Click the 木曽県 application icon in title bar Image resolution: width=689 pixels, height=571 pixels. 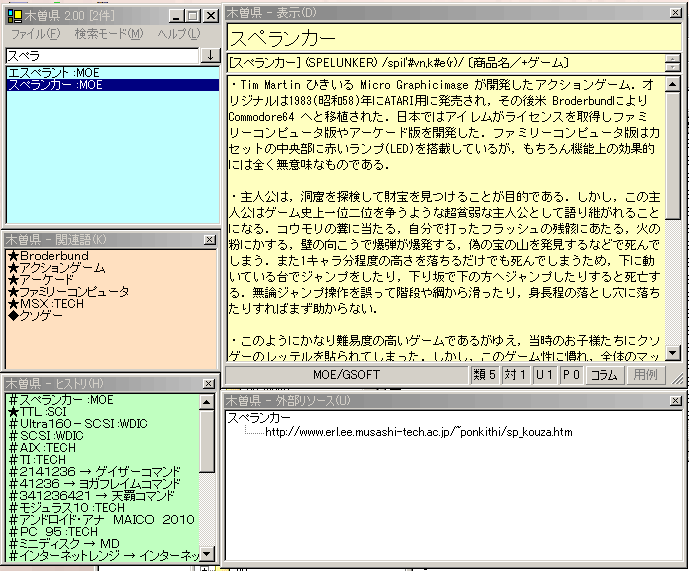pos(15,16)
